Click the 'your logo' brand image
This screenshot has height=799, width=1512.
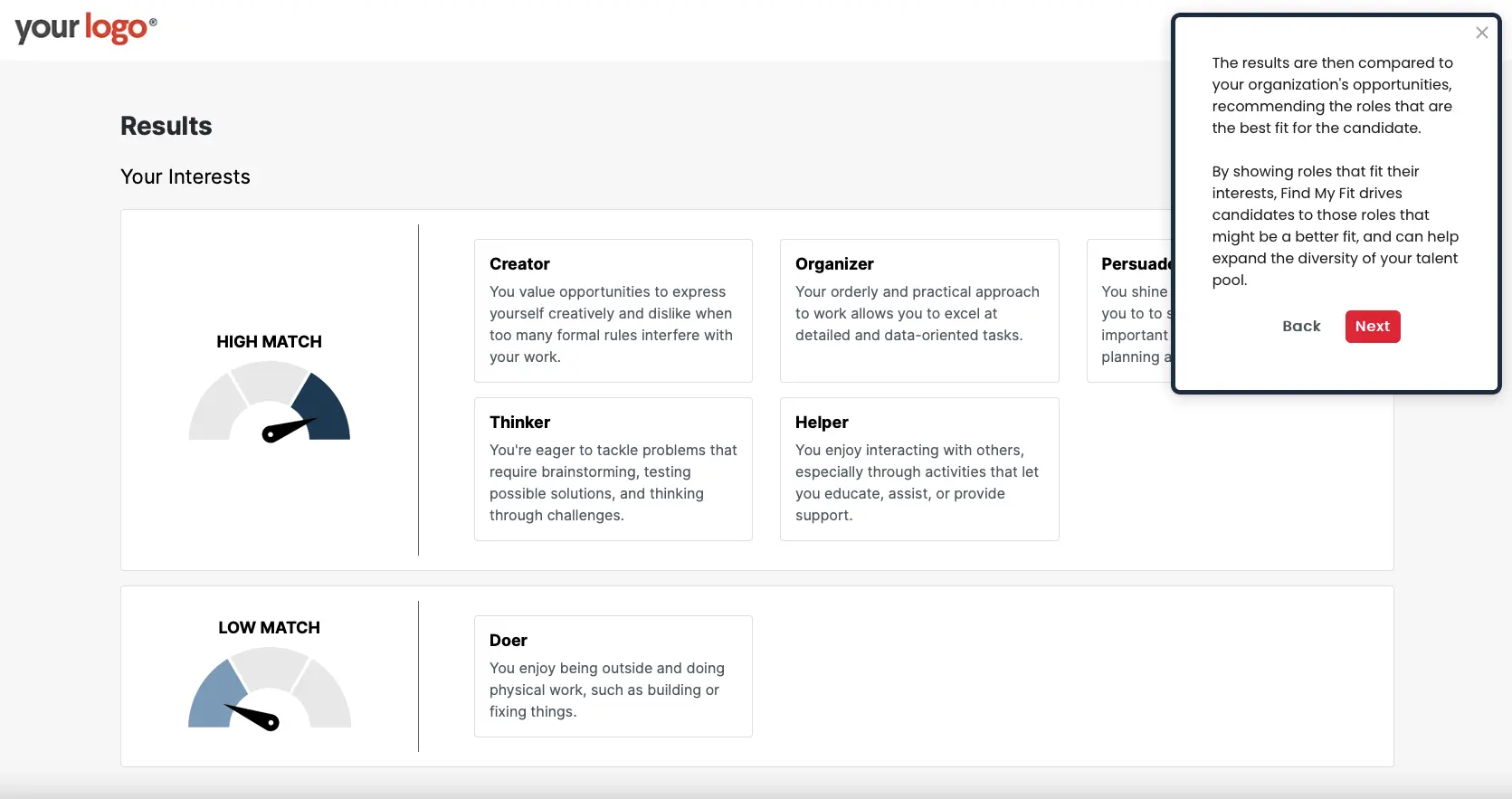[x=86, y=29]
